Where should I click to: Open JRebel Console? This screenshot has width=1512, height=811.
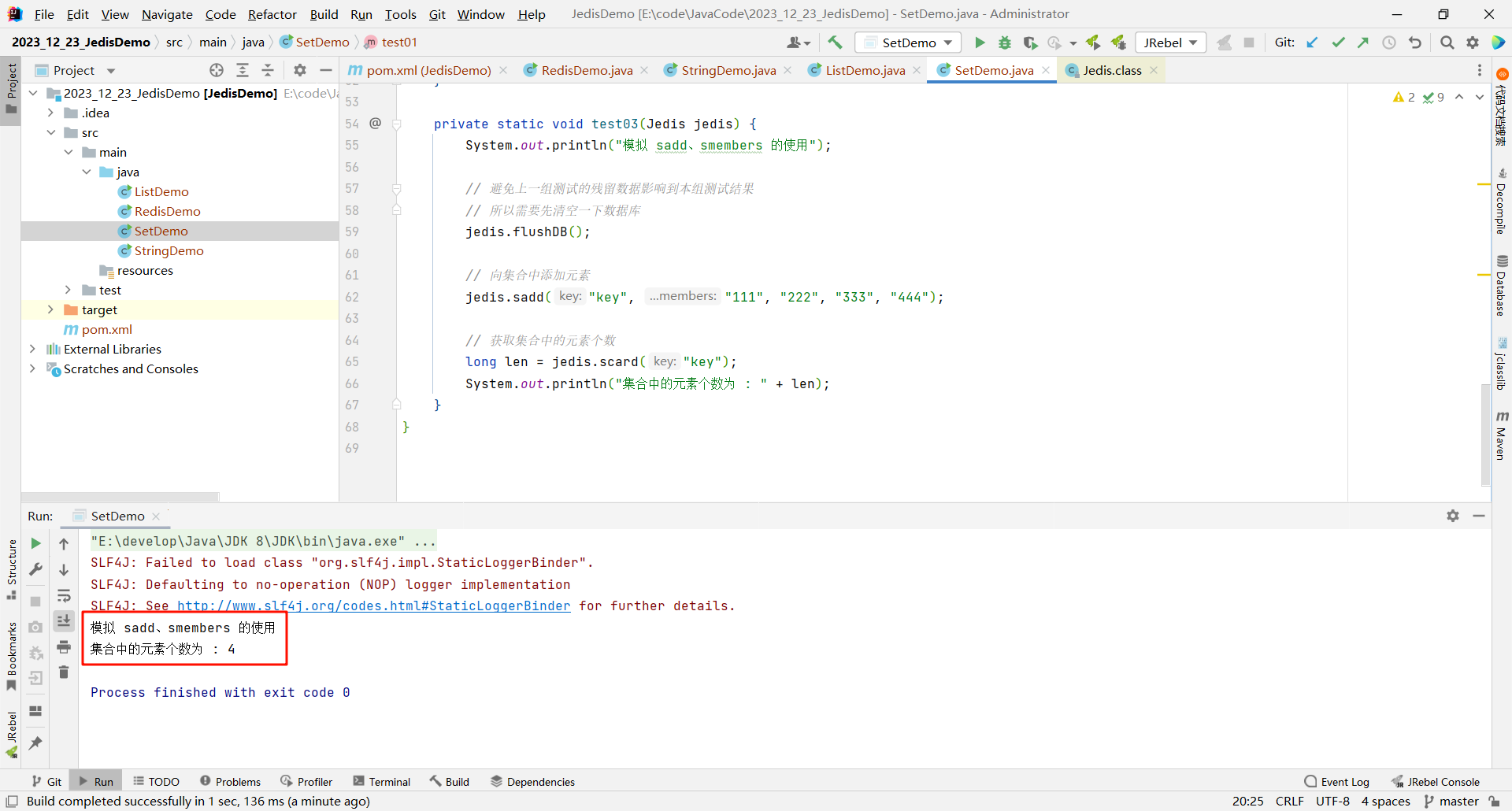click(1436, 781)
